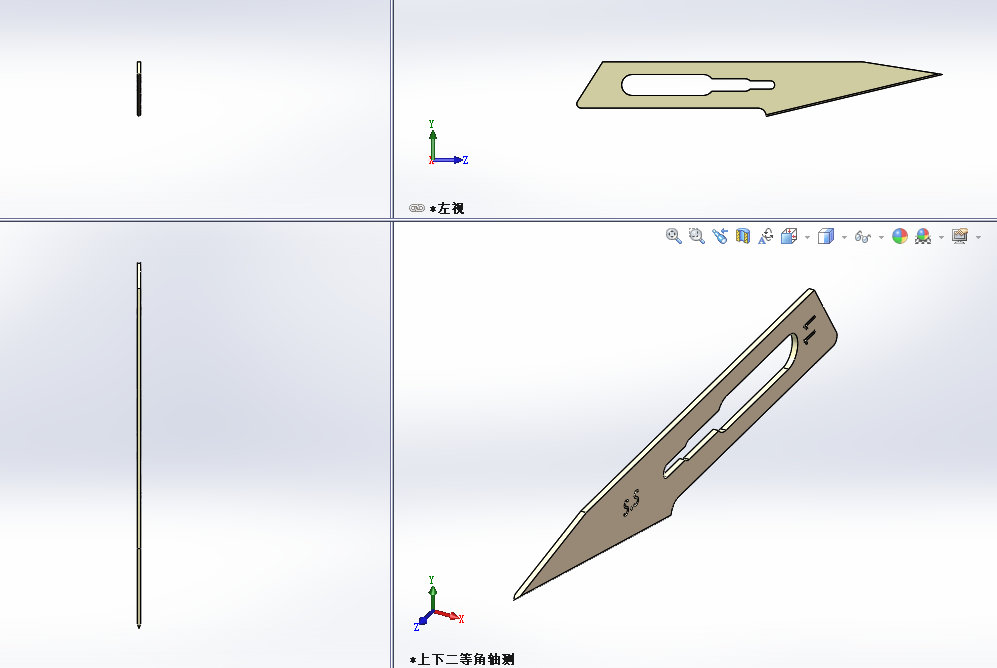Select the long thin blade edge view
The height and width of the screenshot is (668, 997).
pos(139,445)
